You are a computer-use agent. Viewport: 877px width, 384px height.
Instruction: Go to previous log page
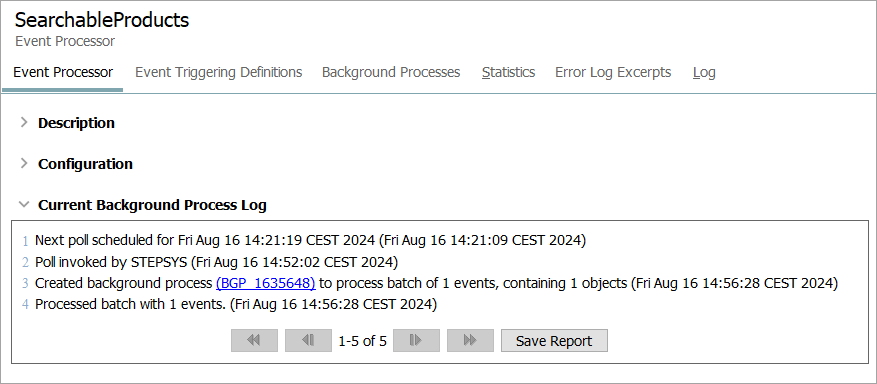tap(308, 340)
